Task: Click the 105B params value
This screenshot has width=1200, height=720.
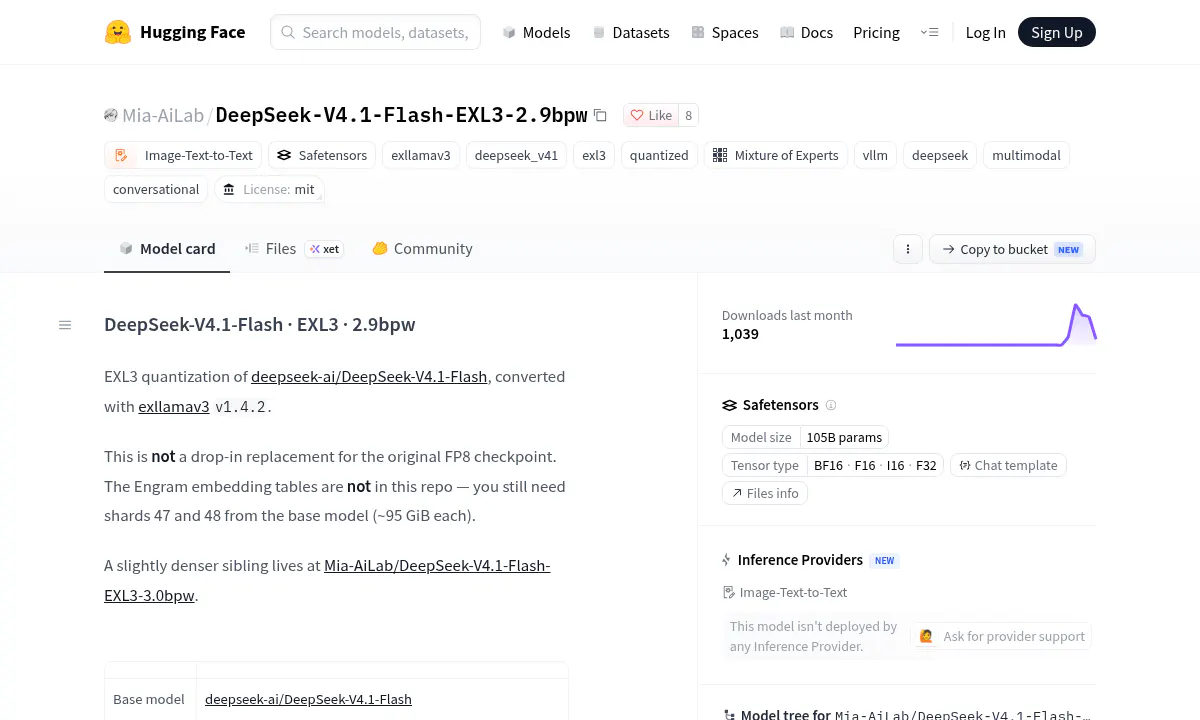Action: [845, 437]
